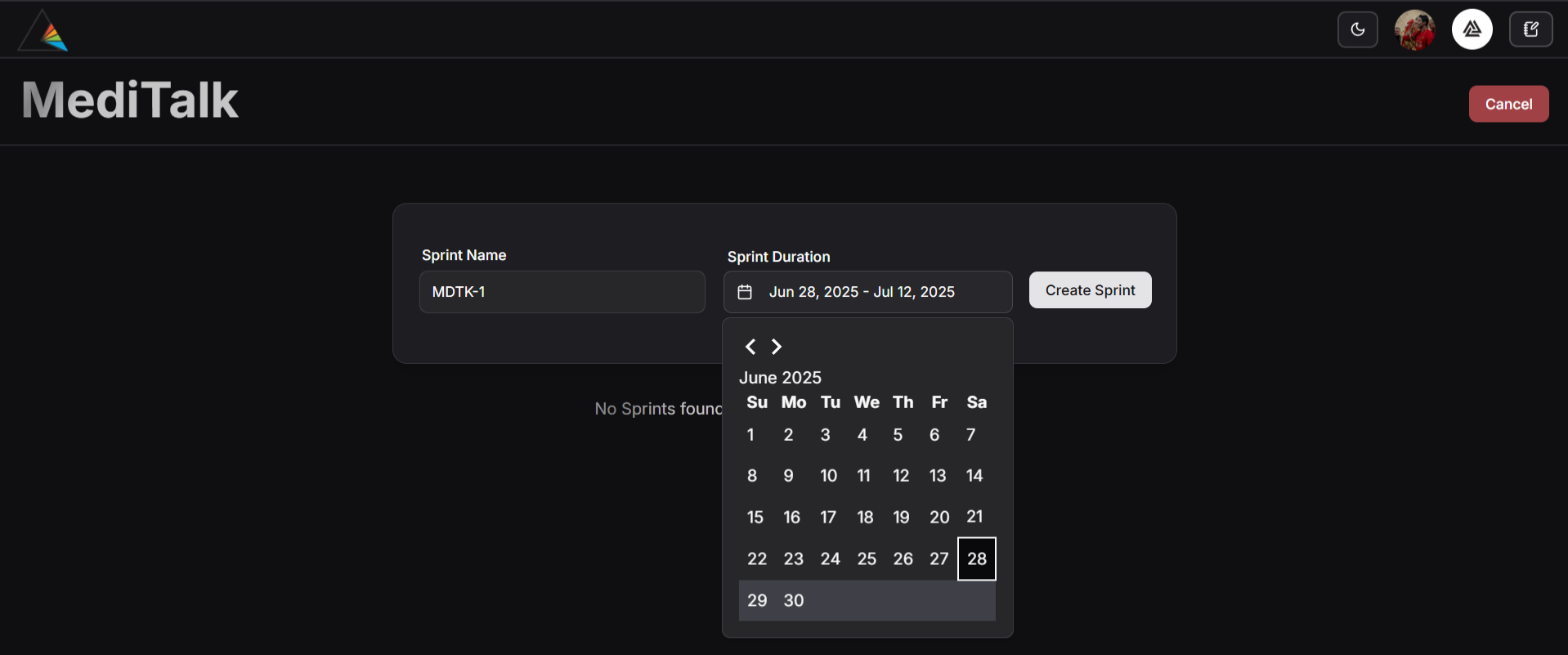Click the calendar icon in duration field
Viewport: 1568px width, 655px height.
tap(745, 292)
